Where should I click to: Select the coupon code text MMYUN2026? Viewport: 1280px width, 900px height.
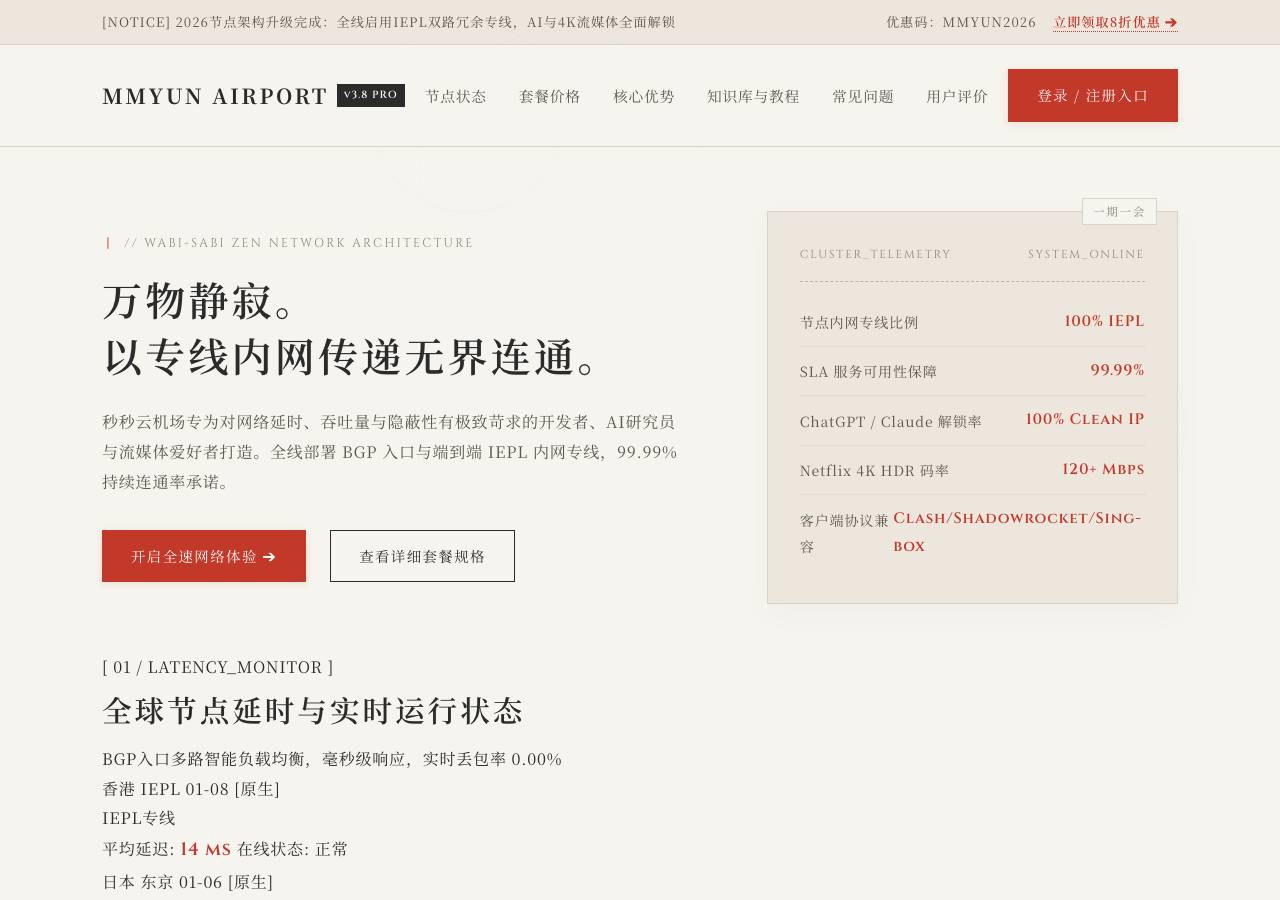(989, 22)
